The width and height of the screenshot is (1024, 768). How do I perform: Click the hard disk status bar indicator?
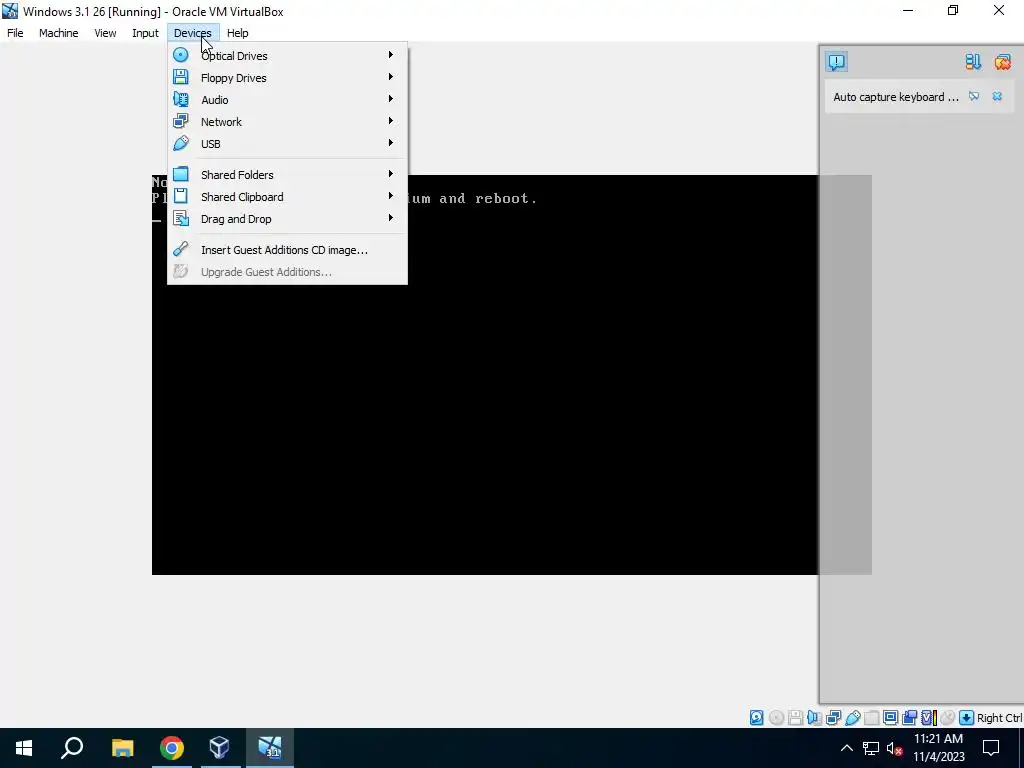(756, 718)
